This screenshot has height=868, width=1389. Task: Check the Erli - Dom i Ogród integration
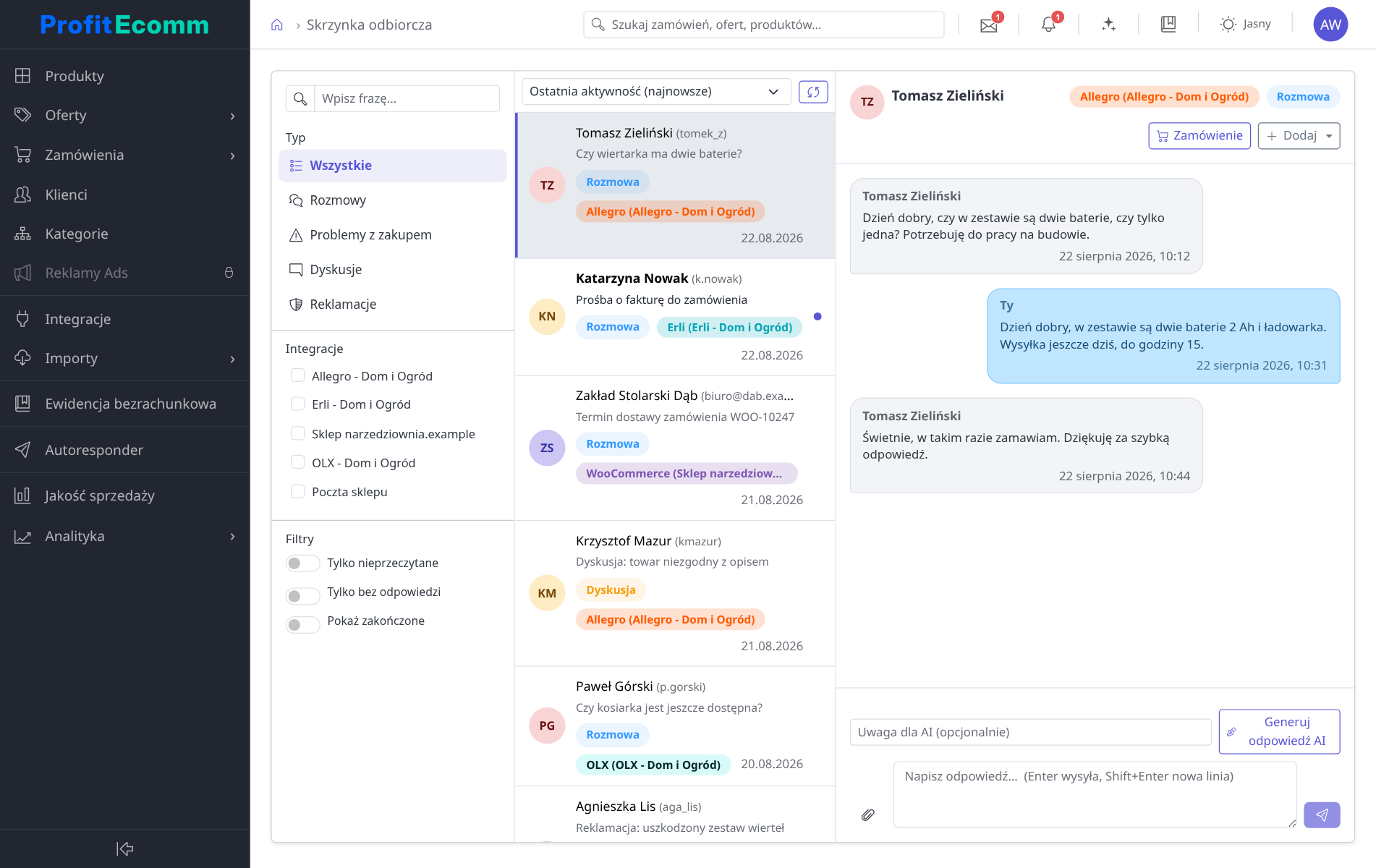(297, 404)
